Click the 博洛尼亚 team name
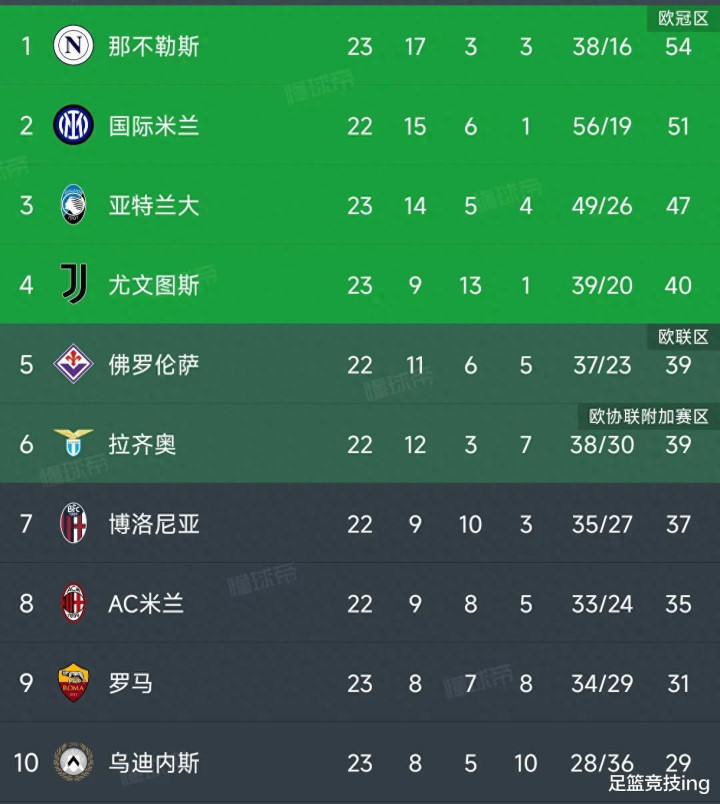The width and height of the screenshot is (720, 804). point(153,524)
